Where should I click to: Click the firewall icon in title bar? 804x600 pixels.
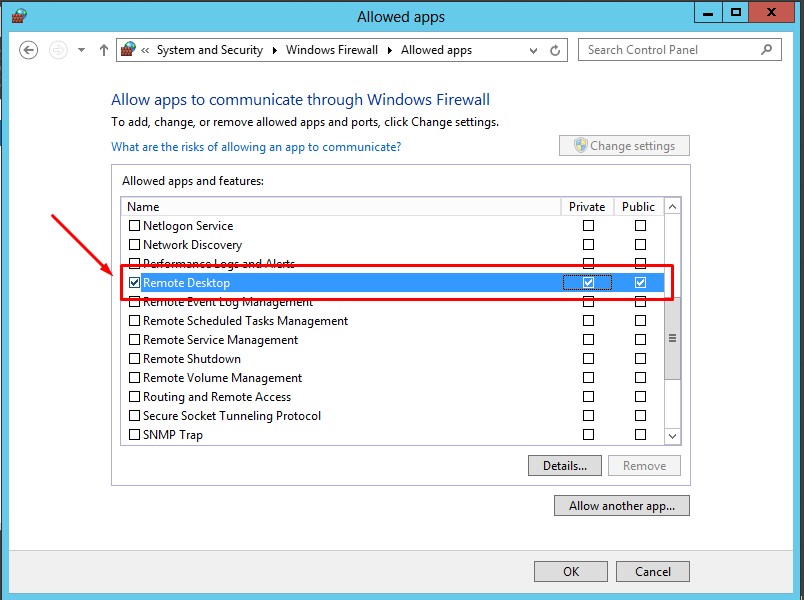19,16
